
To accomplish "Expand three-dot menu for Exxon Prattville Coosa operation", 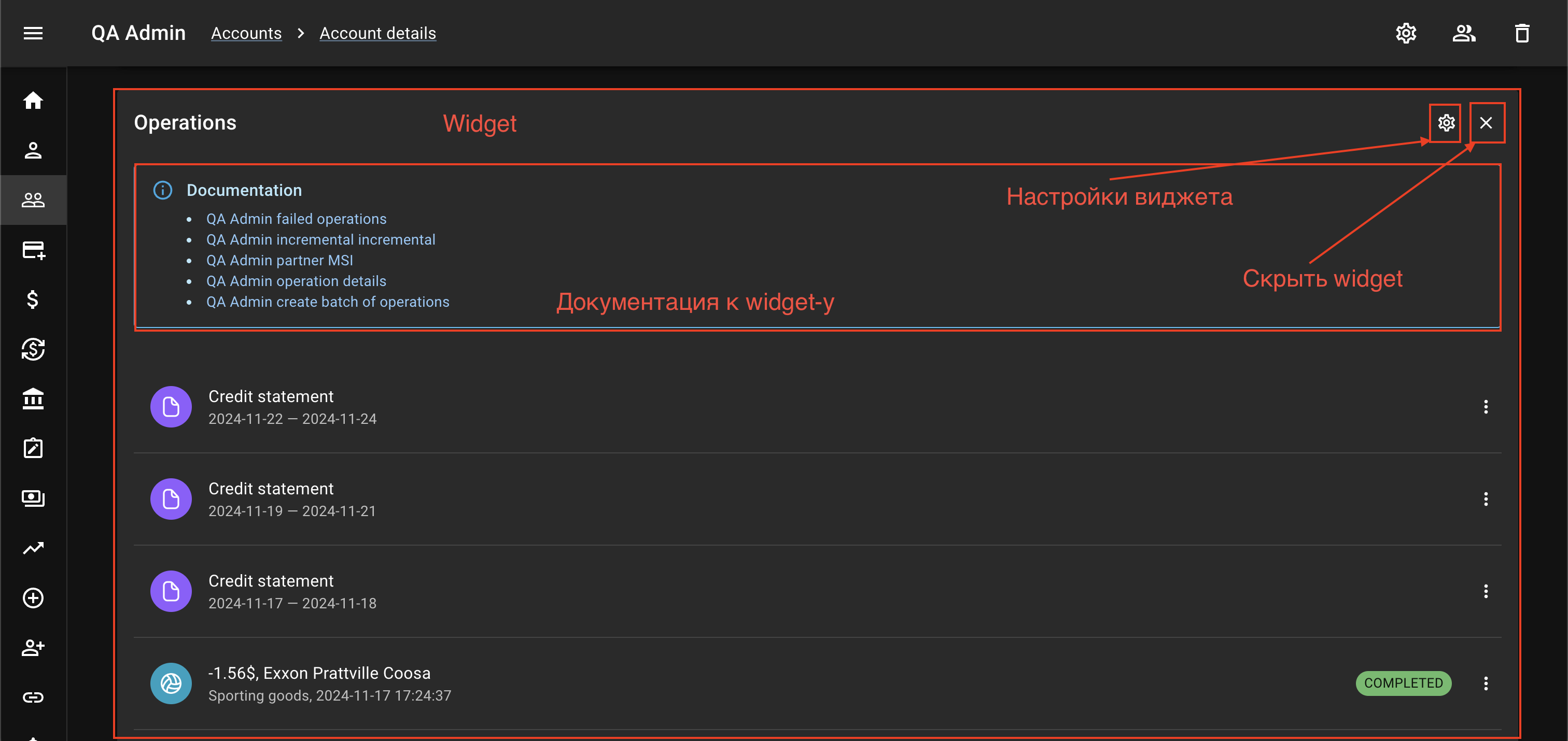I will (1486, 683).
